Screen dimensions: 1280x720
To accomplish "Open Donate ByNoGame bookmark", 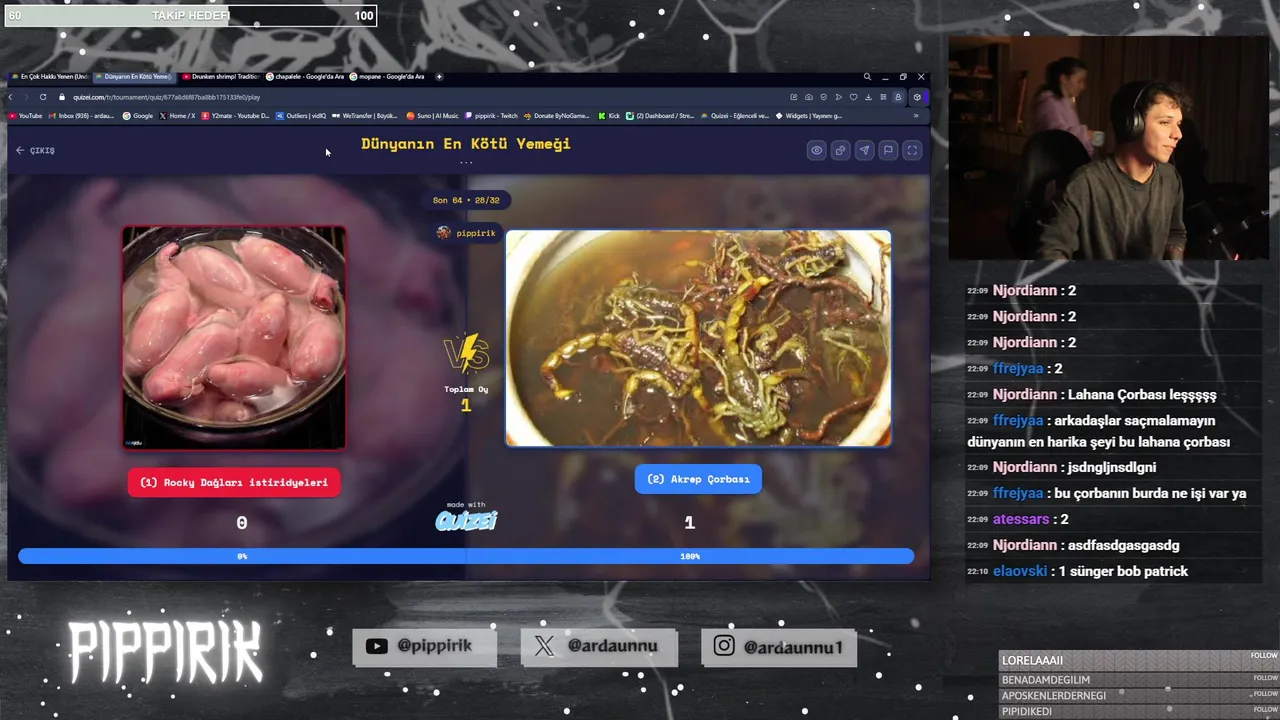I will pos(557,116).
